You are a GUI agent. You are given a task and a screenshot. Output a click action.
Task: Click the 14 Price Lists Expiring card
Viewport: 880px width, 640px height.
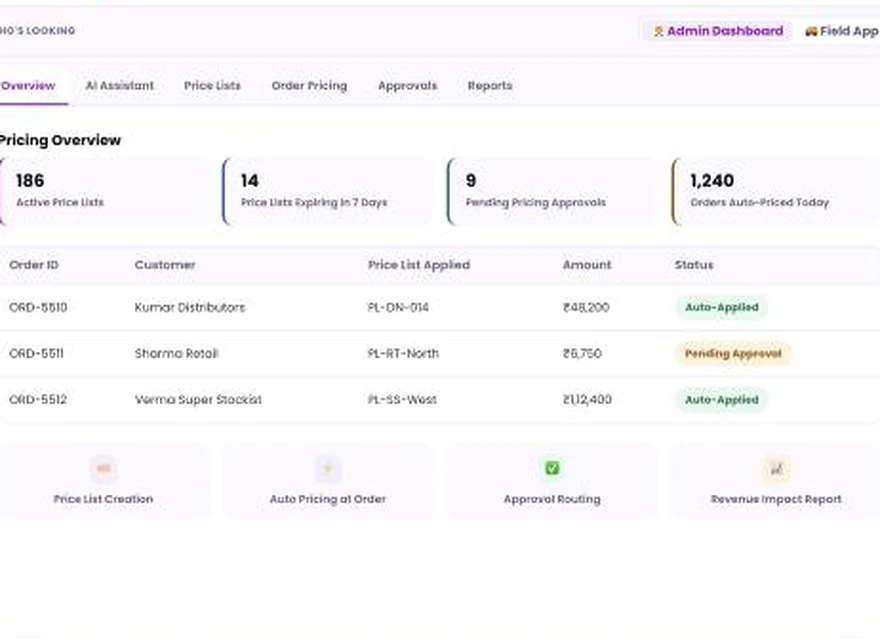328,191
